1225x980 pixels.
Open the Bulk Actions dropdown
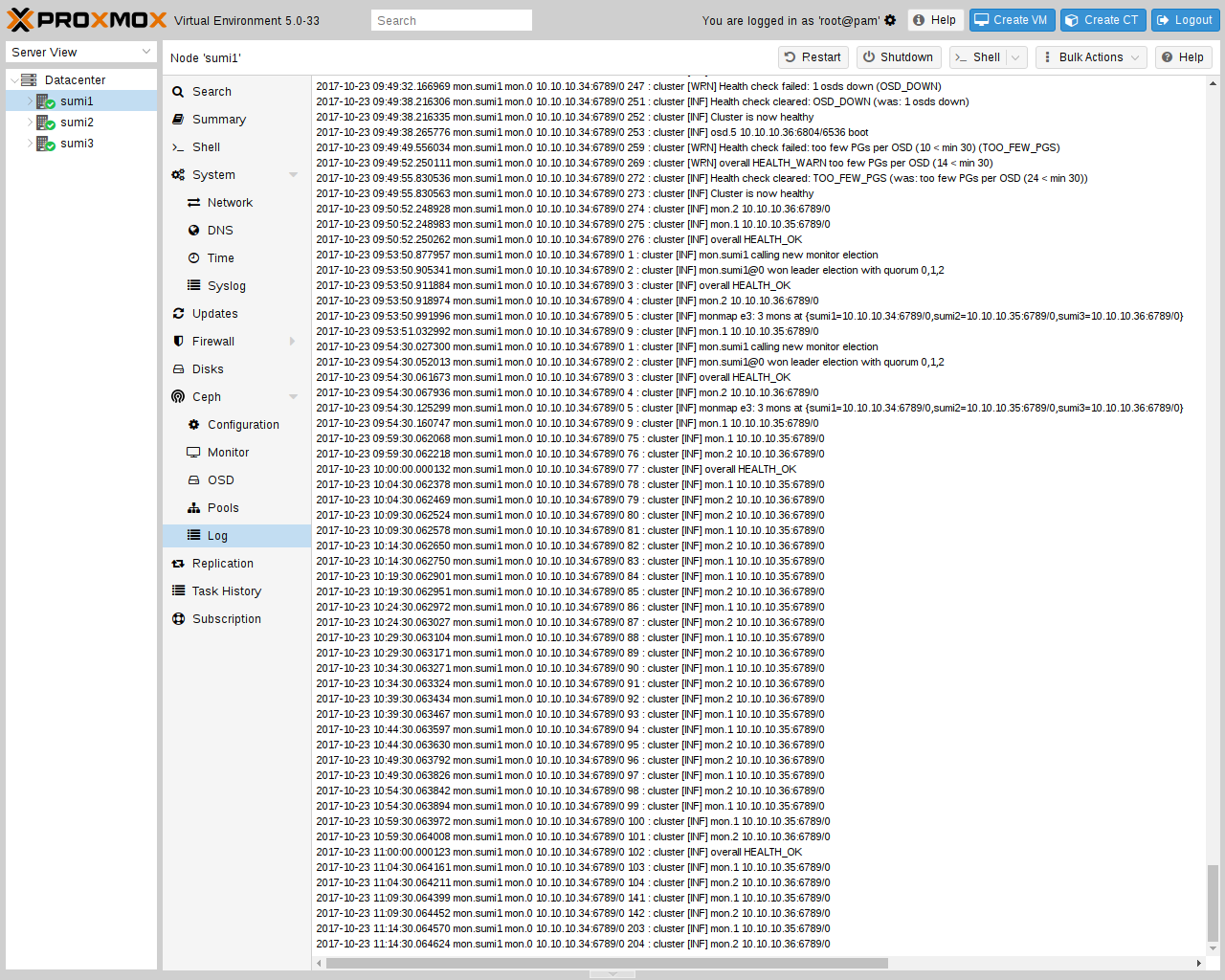pyautogui.click(x=1091, y=57)
